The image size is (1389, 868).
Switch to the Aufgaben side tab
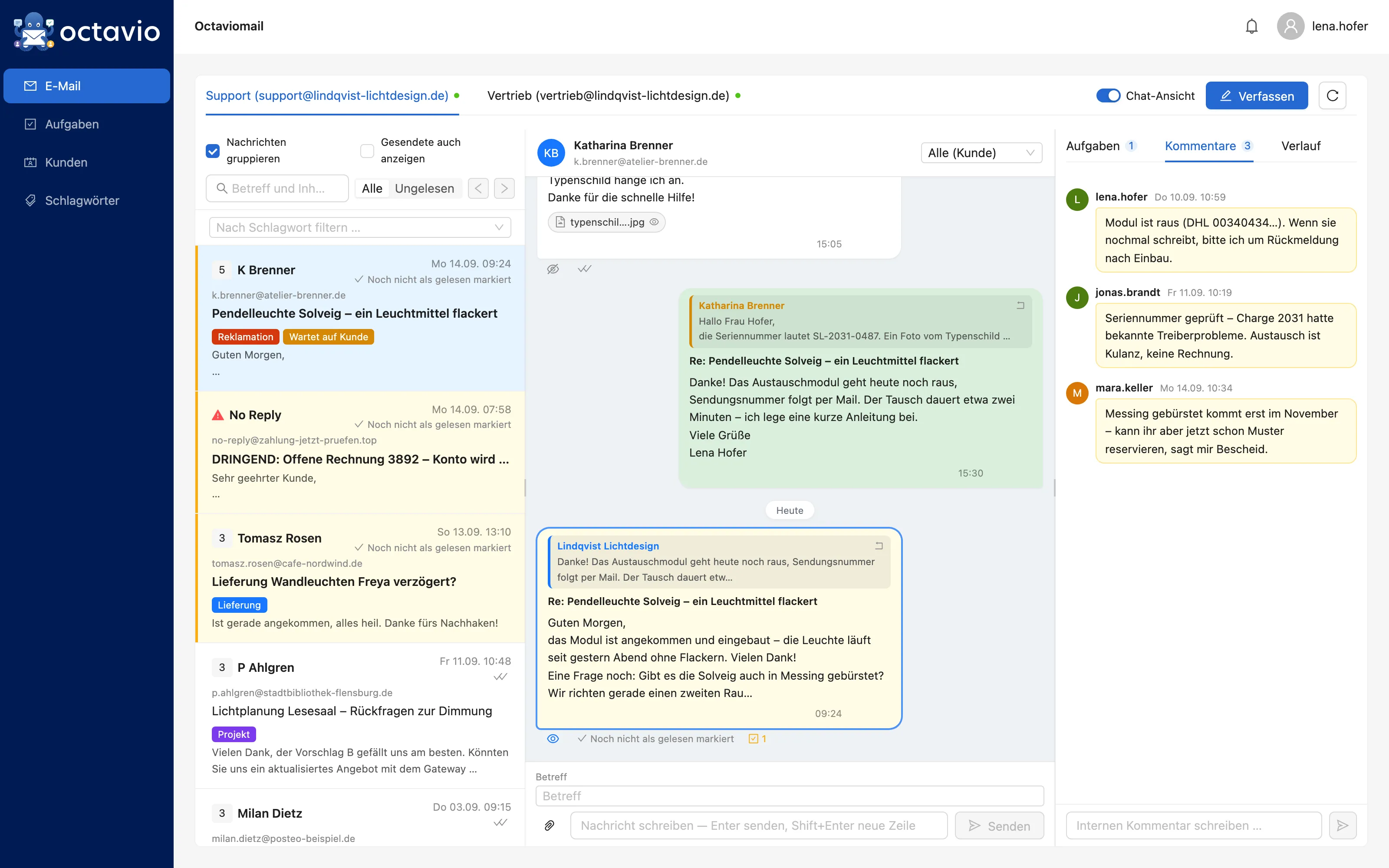point(1102,146)
